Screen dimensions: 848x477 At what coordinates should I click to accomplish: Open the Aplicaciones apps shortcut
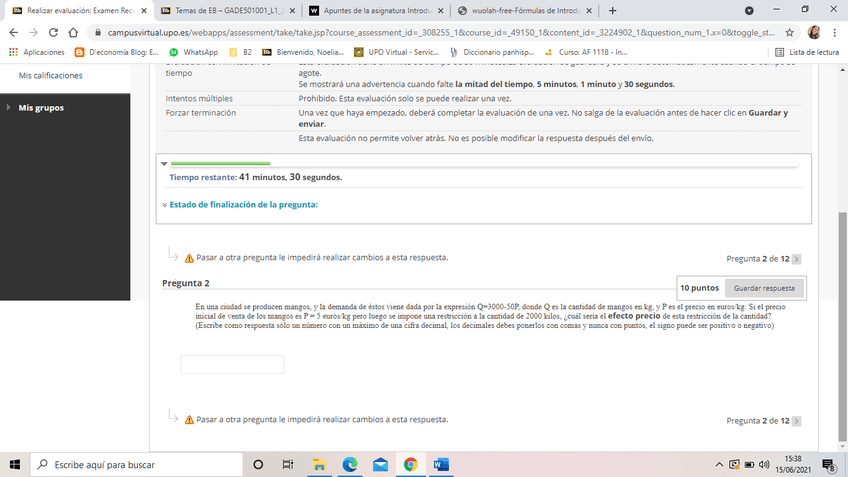pyautogui.click(x=36, y=52)
